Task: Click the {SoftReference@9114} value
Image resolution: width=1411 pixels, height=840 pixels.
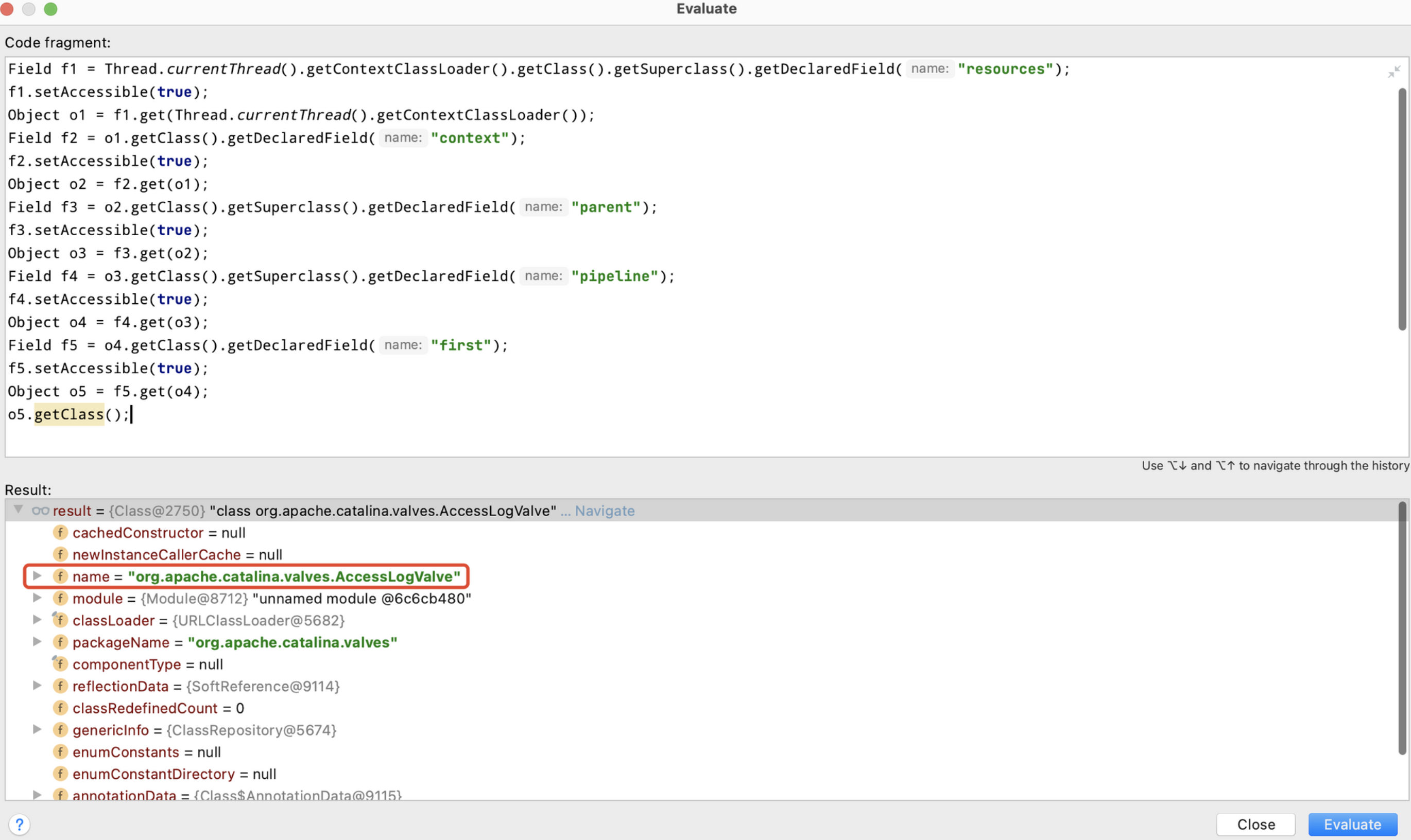Action: coord(263,686)
